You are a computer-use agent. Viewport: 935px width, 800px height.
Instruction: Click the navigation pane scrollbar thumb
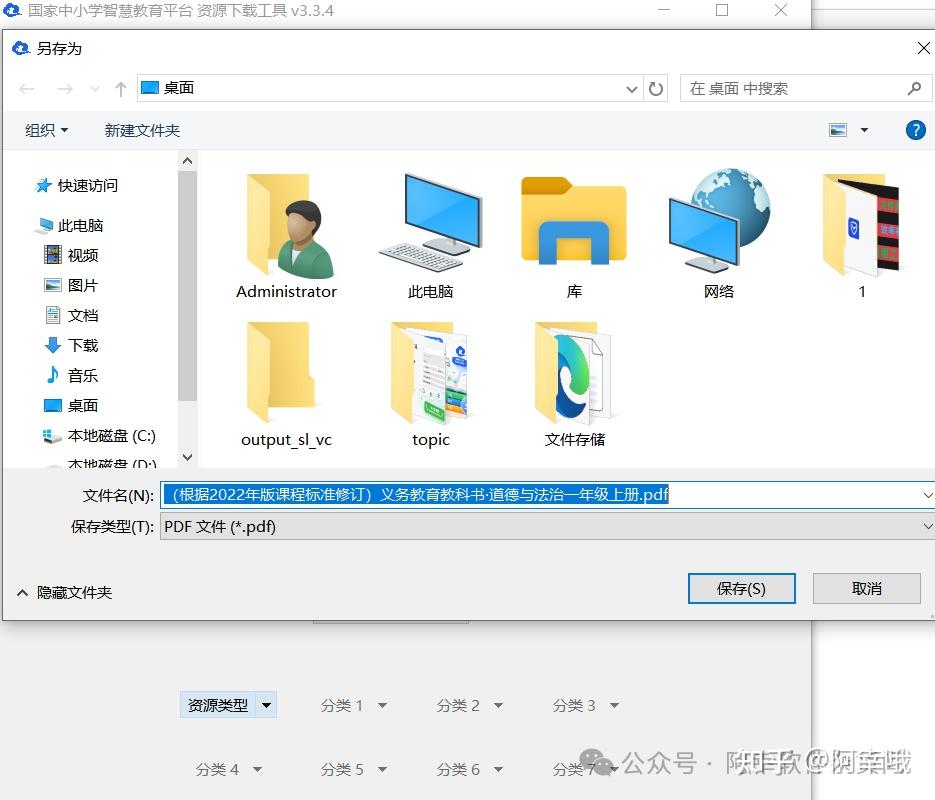click(187, 286)
